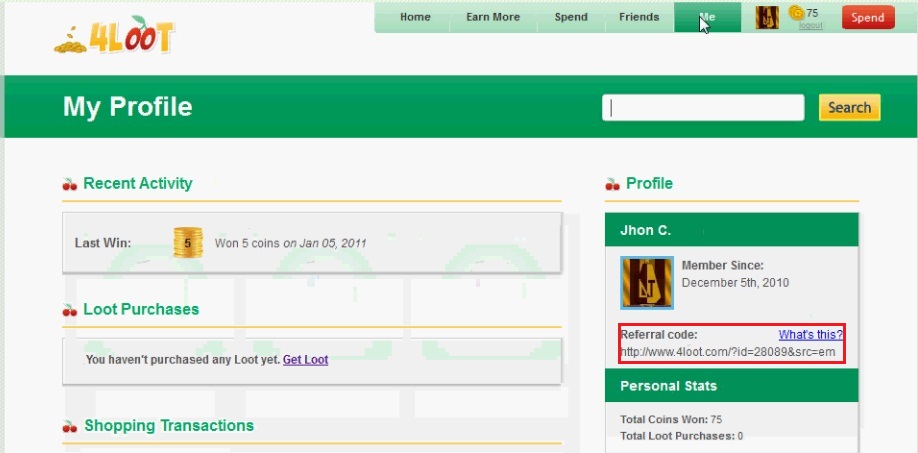918x453 pixels.
Task: Click the logout link
Action: [x=810, y=26]
